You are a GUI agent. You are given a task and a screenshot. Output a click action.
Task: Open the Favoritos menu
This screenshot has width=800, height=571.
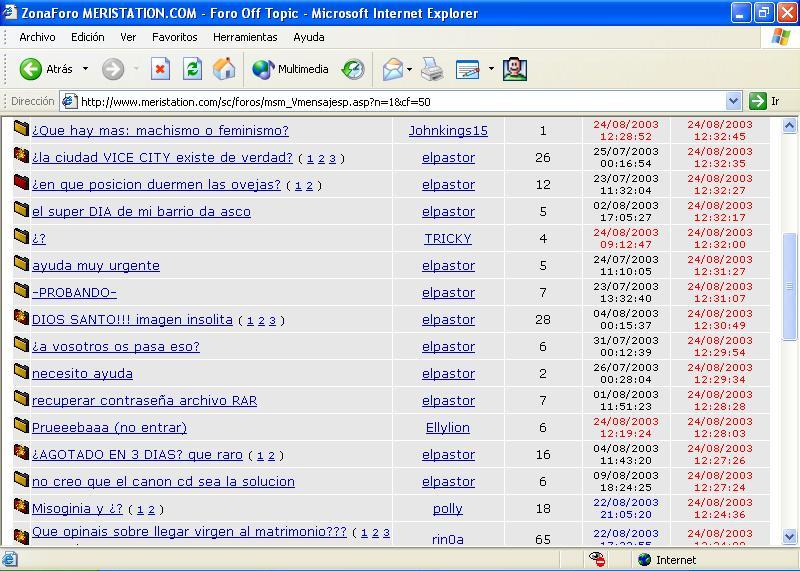tap(174, 37)
